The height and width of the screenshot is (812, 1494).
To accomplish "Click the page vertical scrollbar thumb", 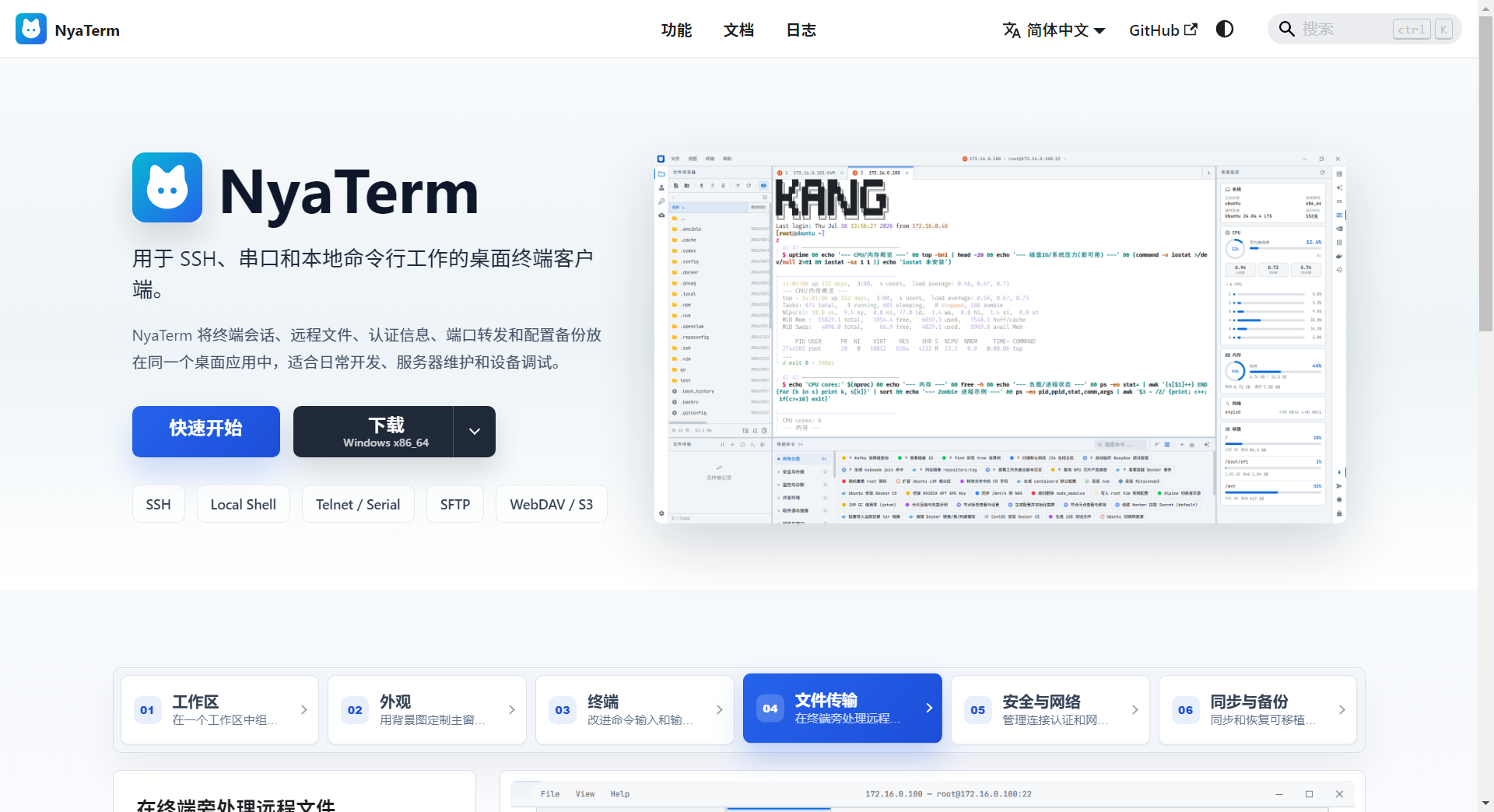I will coord(1485,173).
